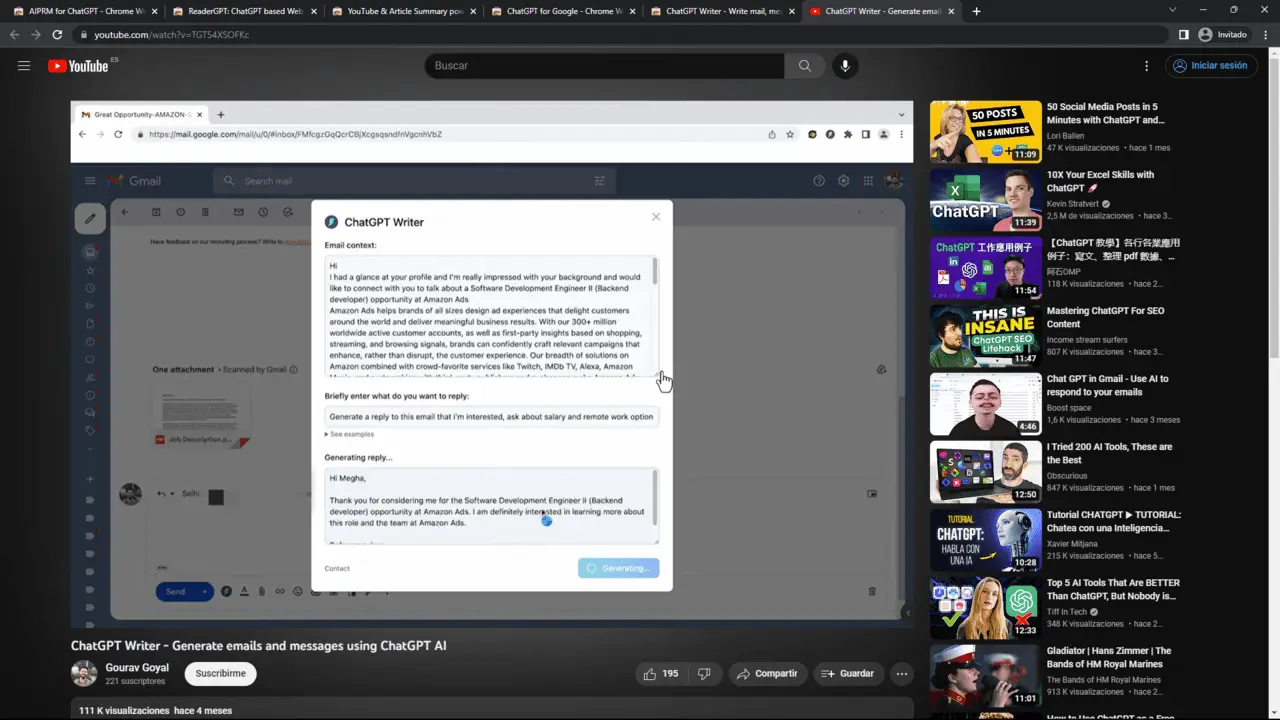
Task: Open YouTube settings three-dot menu in header
Action: (1146, 66)
